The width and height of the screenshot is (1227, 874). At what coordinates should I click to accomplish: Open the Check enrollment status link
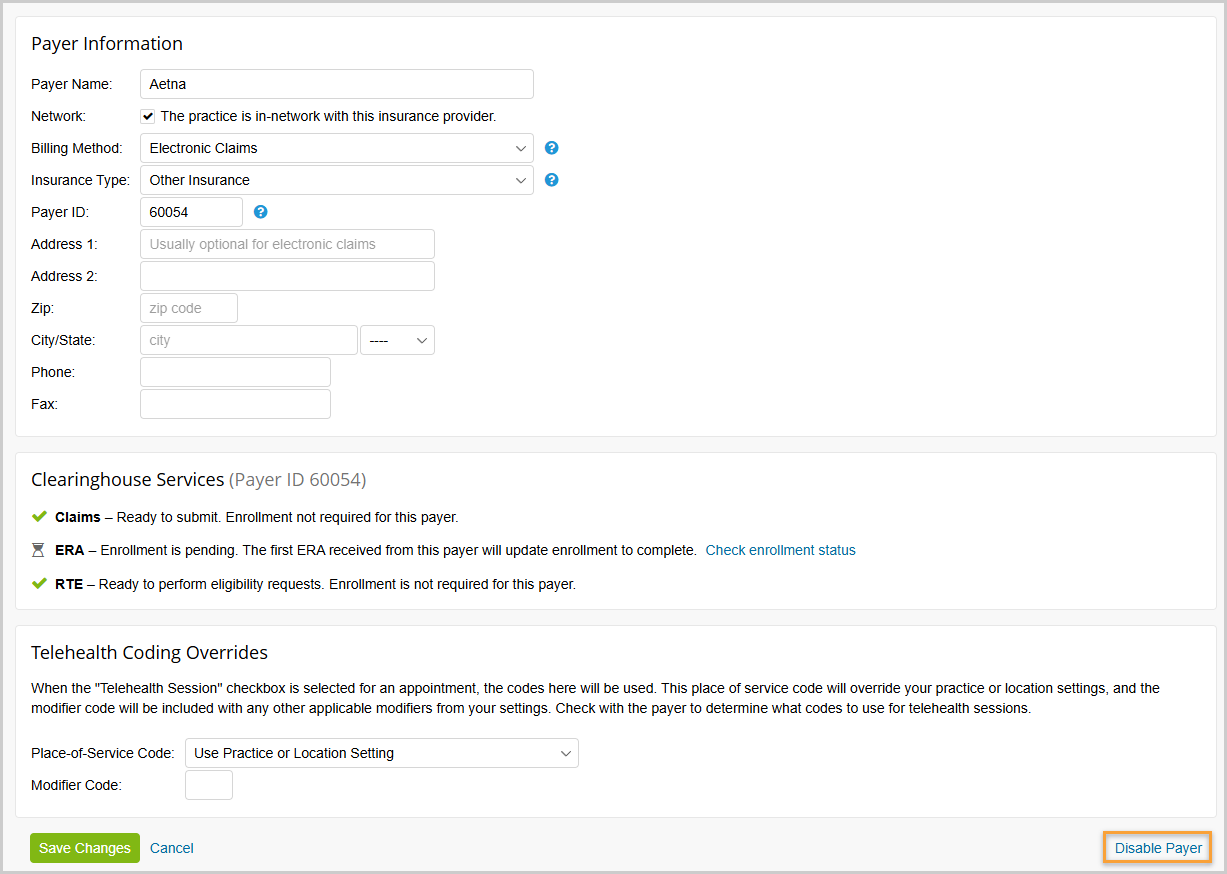click(x=780, y=550)
